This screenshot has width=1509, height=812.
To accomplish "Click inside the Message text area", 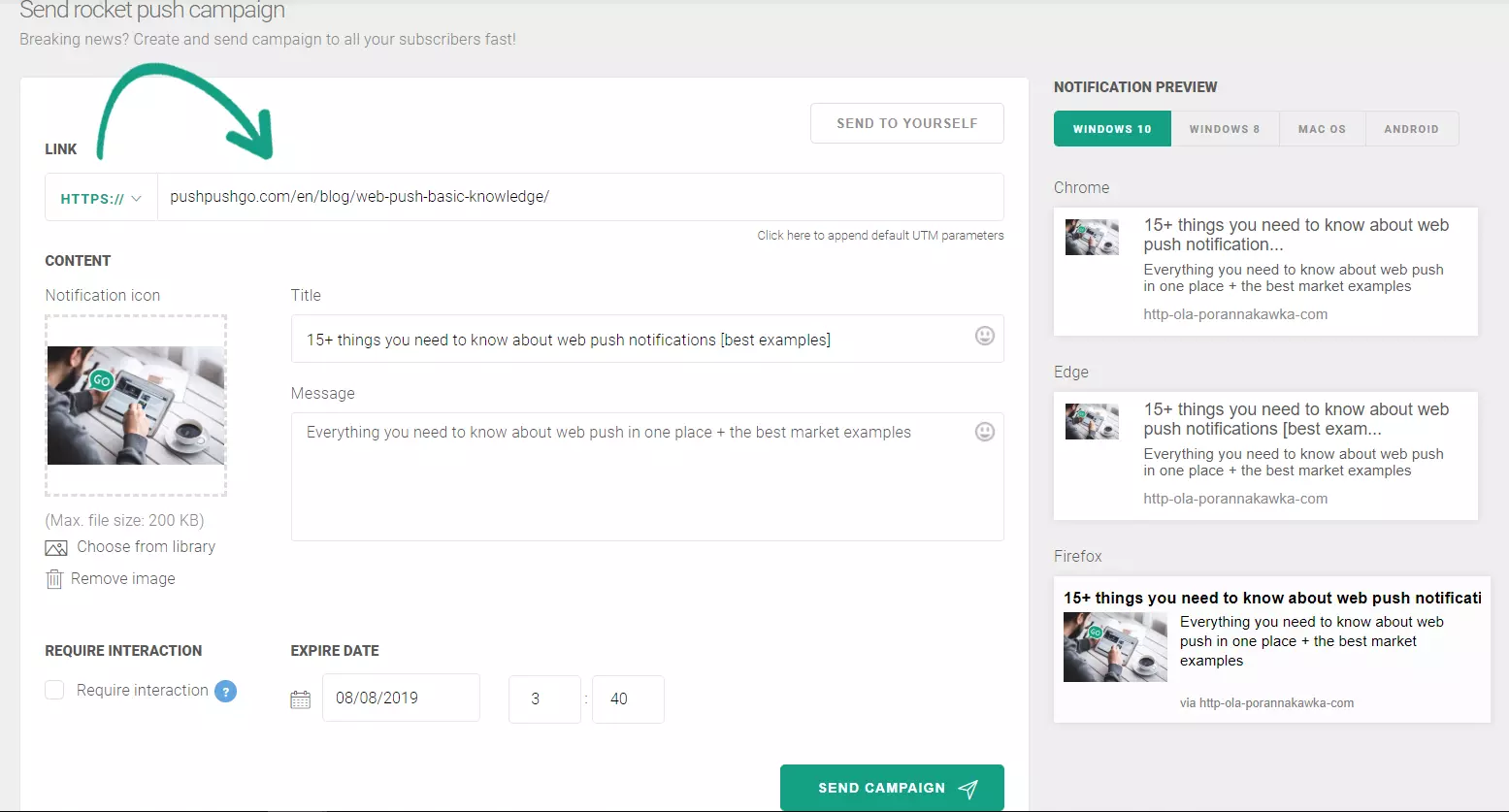I will (647, 476).
